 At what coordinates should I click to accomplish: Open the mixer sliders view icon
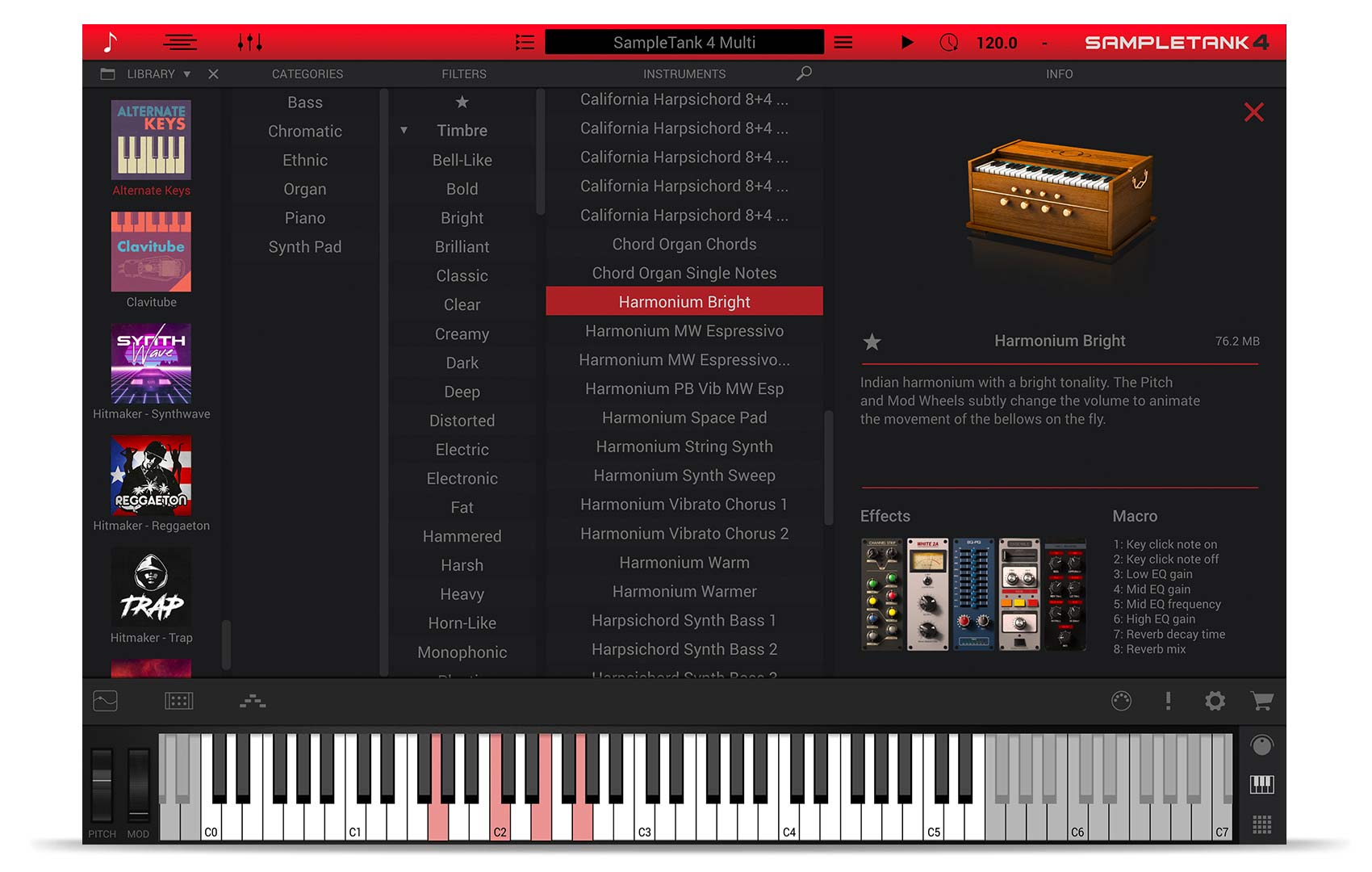[249, 42]
